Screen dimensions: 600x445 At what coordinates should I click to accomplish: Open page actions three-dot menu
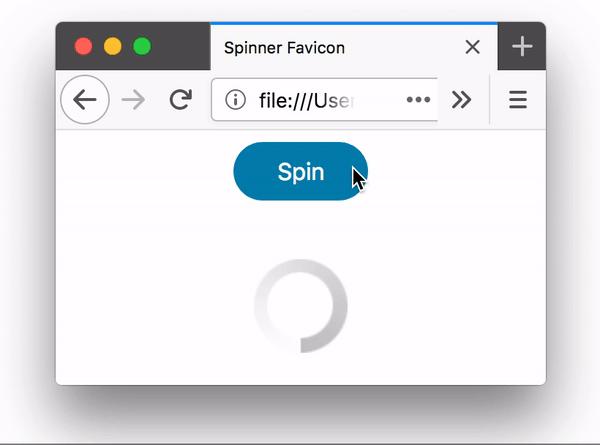pyautogui.click(x=418, y=100)
